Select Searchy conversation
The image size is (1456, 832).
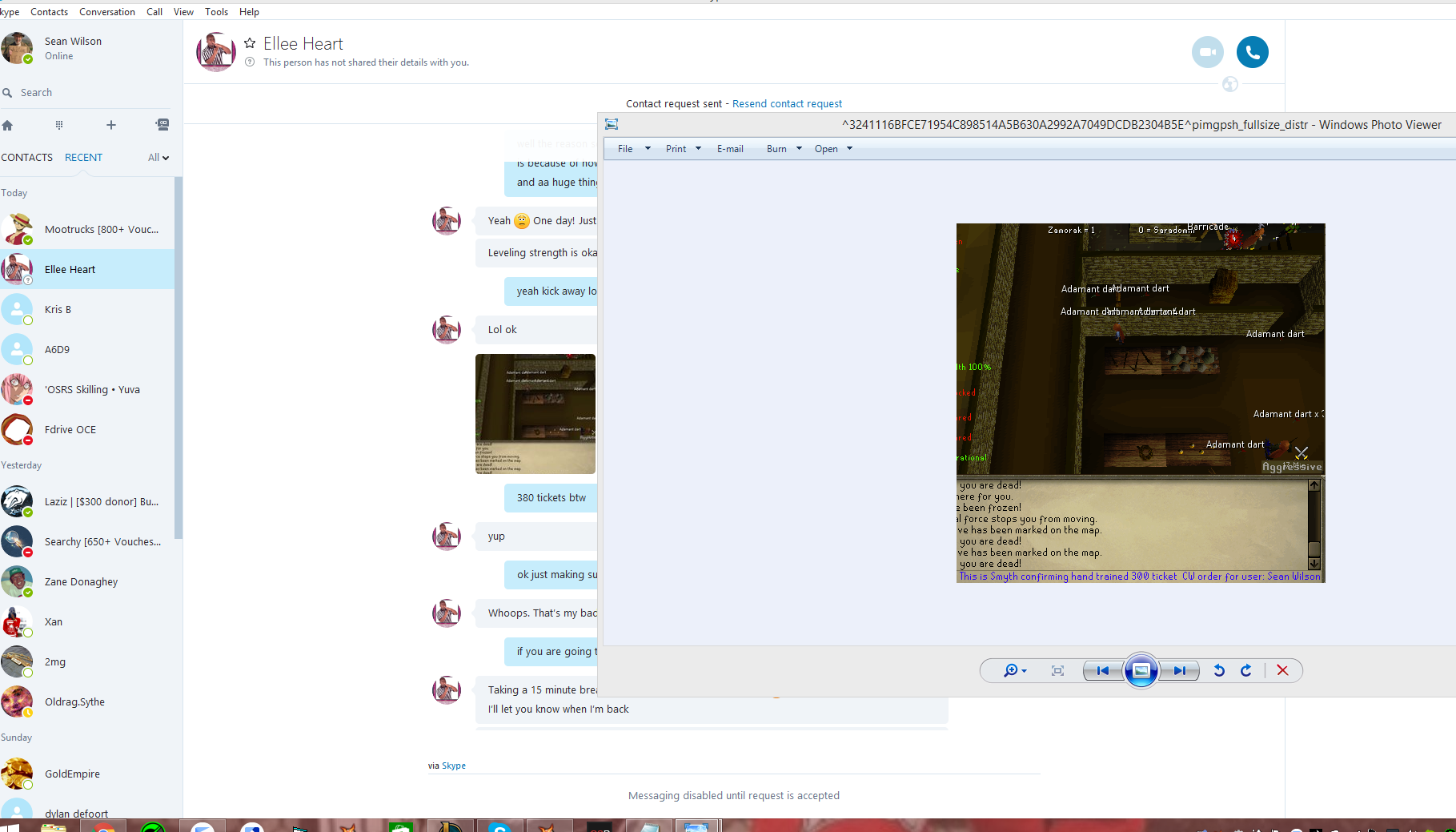(x=87, y=541)
